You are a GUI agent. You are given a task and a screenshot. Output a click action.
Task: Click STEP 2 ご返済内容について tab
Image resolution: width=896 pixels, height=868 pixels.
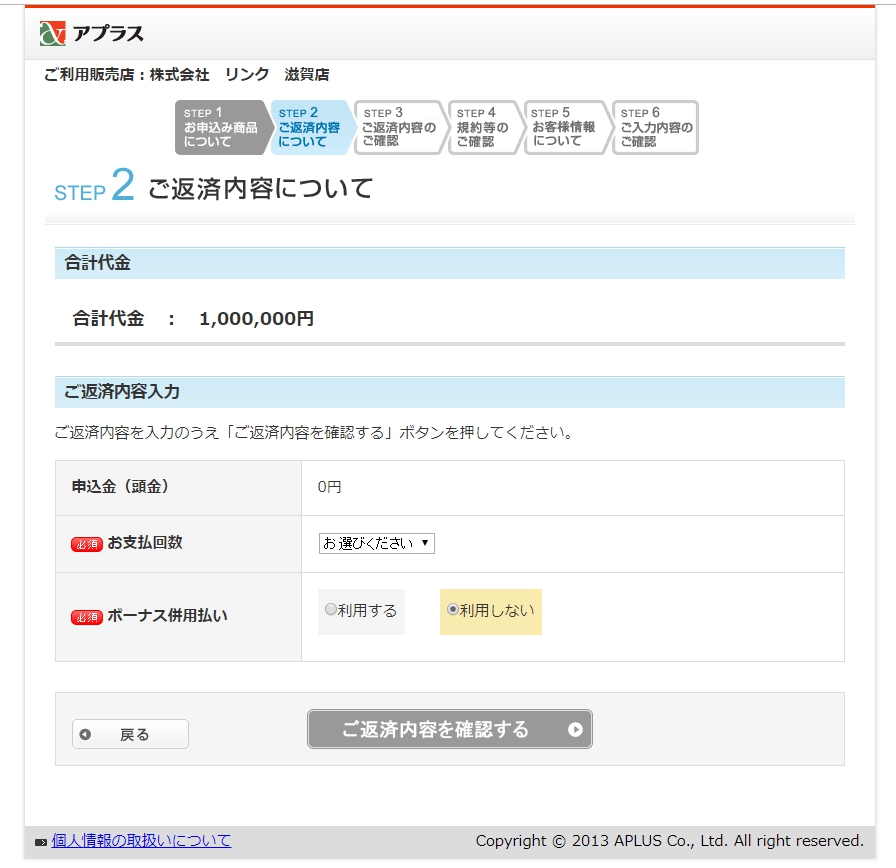pos(310,128)
